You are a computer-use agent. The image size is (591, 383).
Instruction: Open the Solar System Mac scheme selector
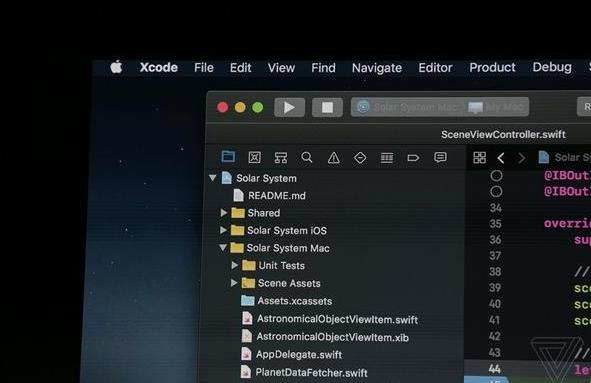tap(408, 107)
